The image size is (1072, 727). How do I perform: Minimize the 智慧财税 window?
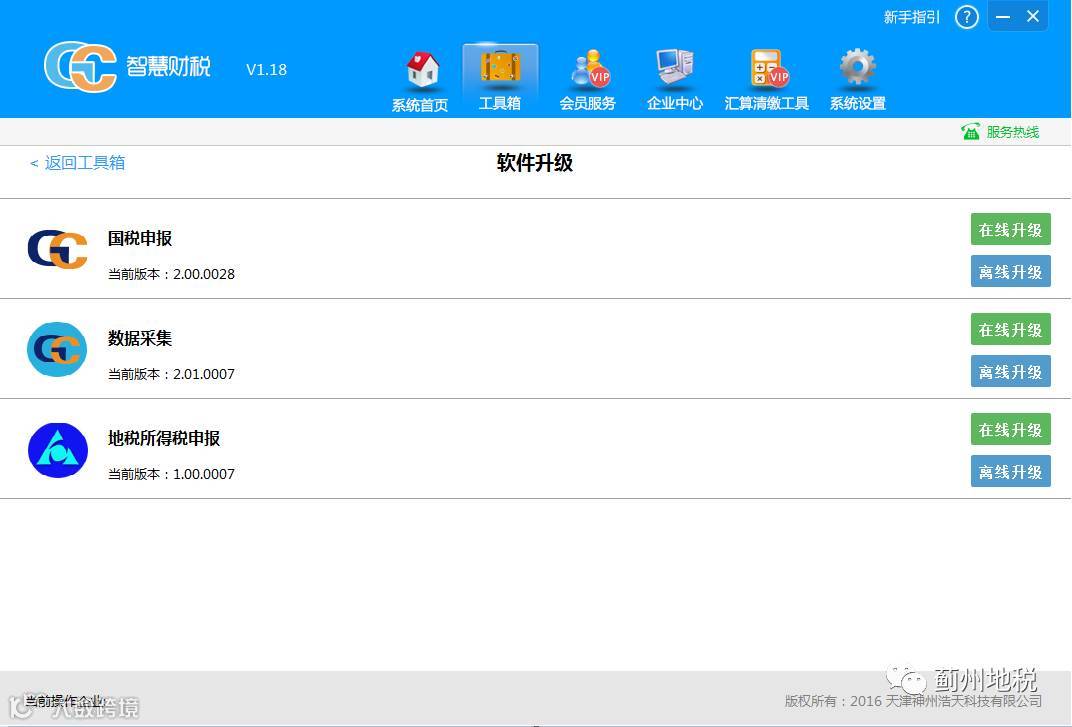(x=1003, y=17)
